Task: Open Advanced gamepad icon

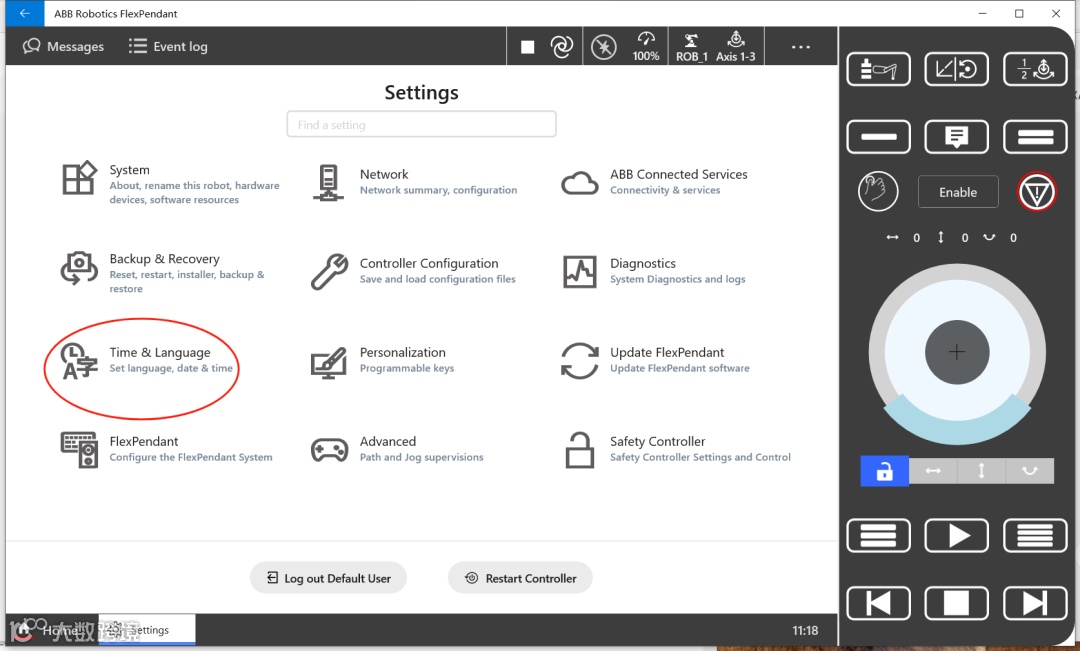Action: coord(329,451)
